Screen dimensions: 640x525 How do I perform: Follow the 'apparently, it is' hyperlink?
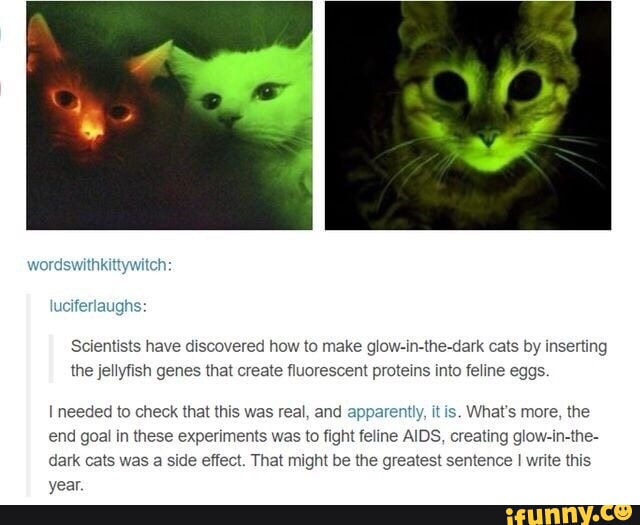tap(402, 412)
